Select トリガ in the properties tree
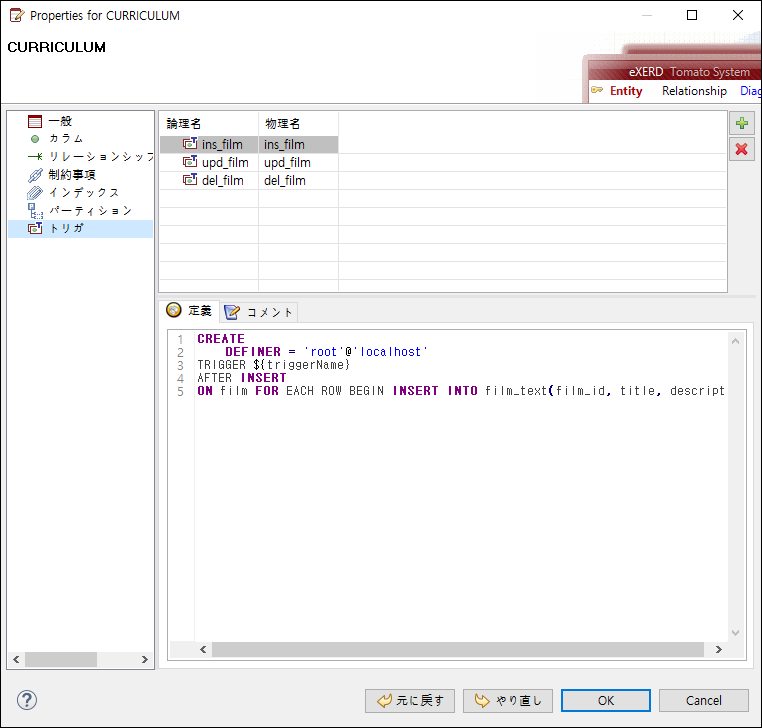762x728 pixels. [67, 228]
